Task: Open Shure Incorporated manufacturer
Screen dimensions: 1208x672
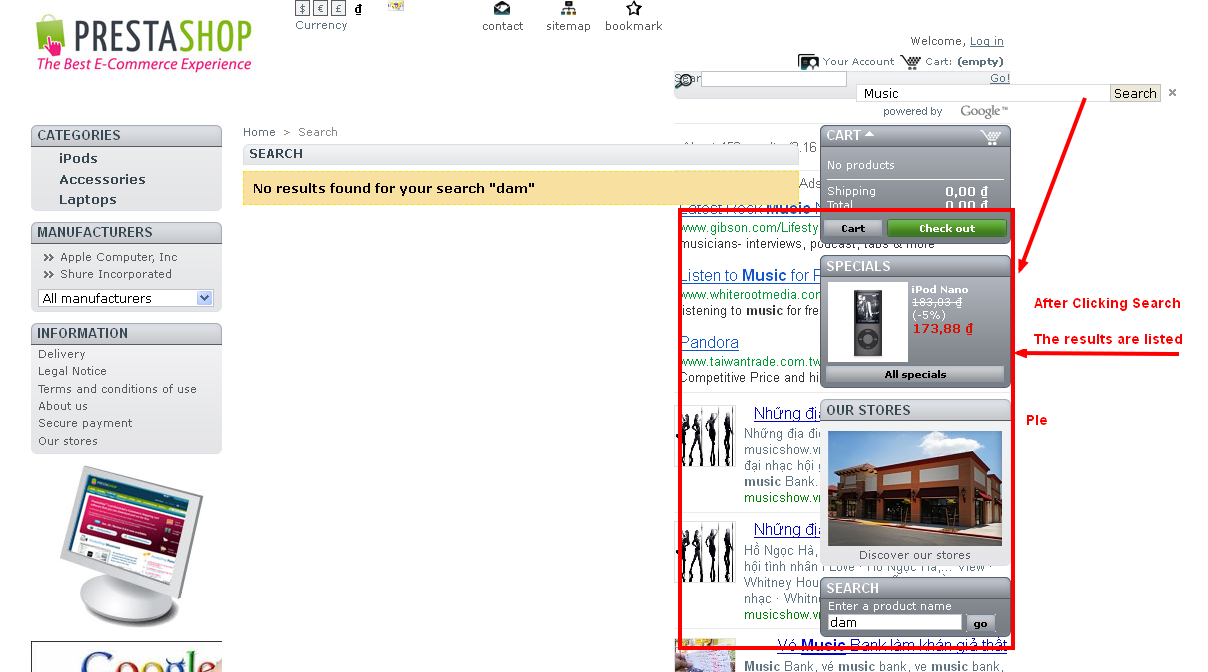Action: point(115,274)
